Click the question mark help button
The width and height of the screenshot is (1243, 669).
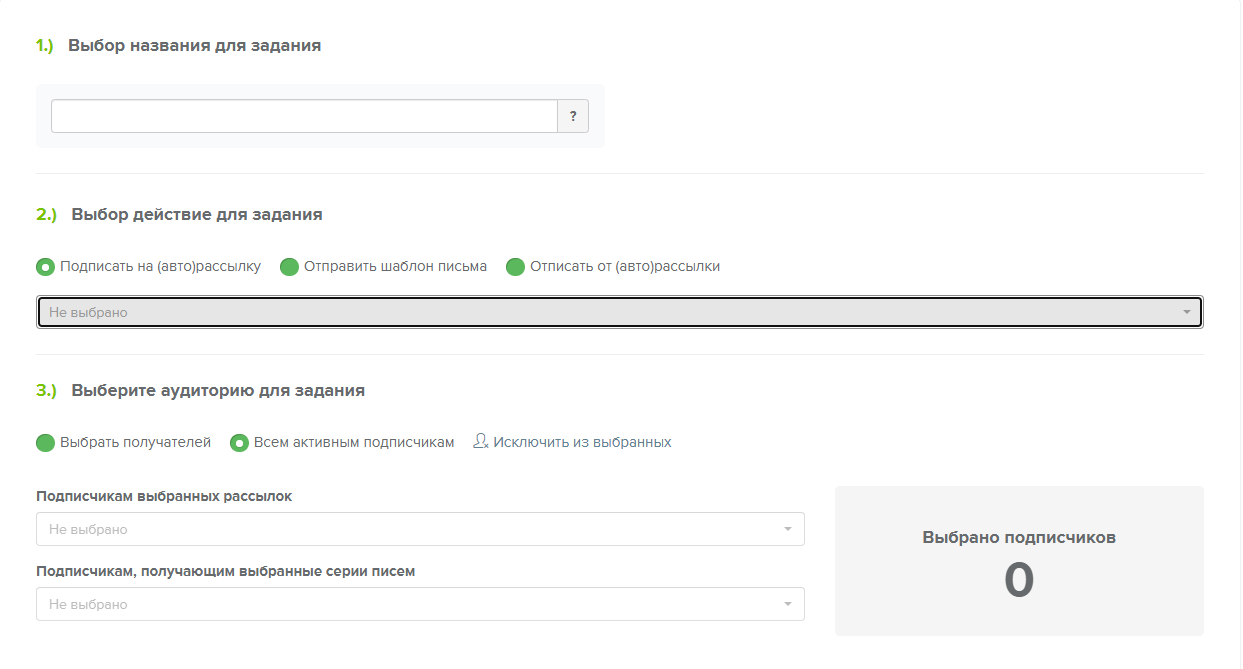click(x=573, y=116)
